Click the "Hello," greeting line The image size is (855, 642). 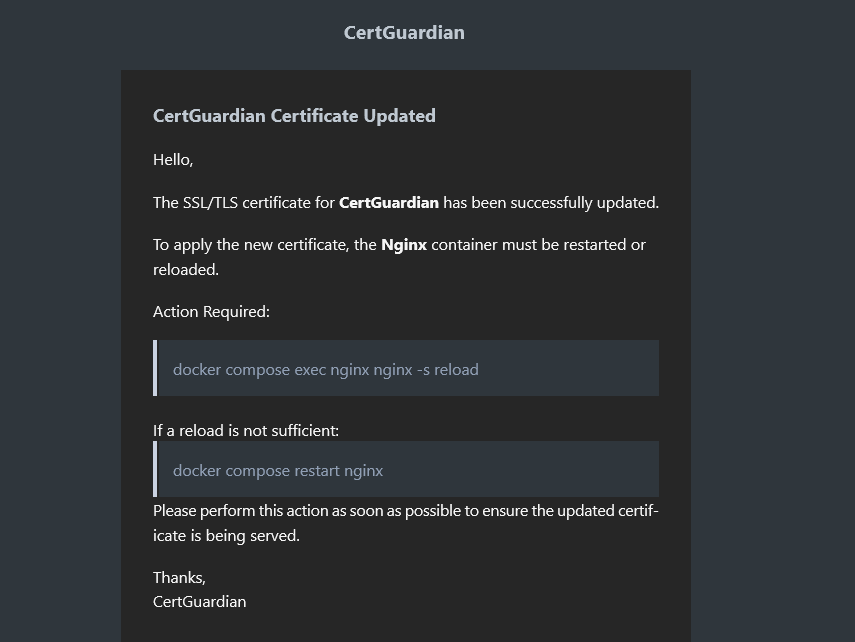click(173, 160)
